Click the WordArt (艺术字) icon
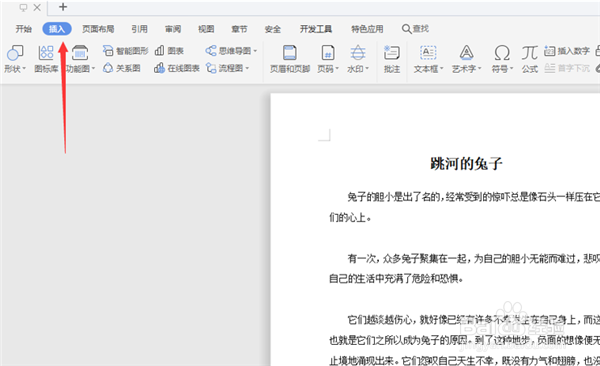 click(466, 53)
